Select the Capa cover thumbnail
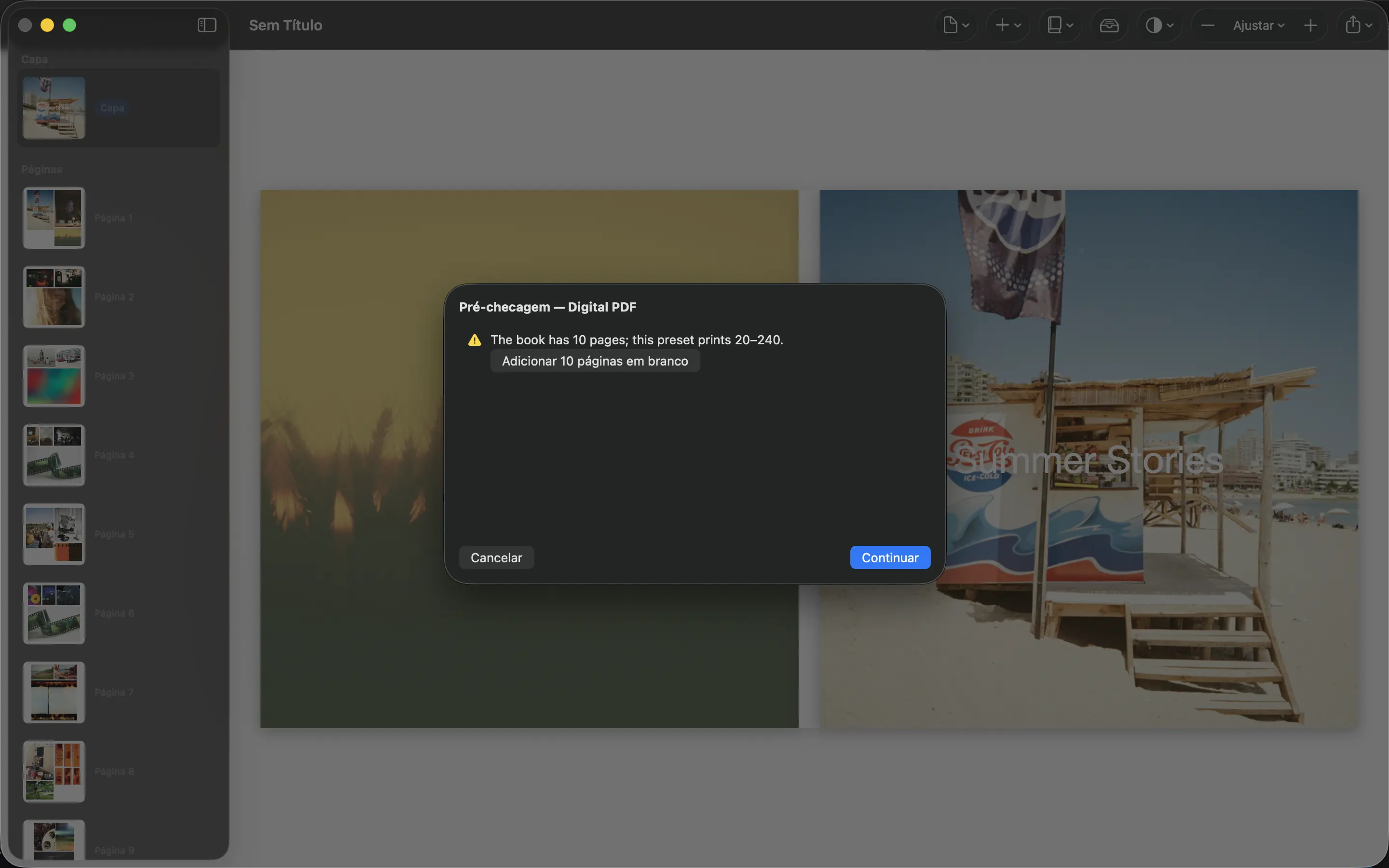Image resolution: width=1389 pixels, height=868 pixels. [x=54, y=108]
